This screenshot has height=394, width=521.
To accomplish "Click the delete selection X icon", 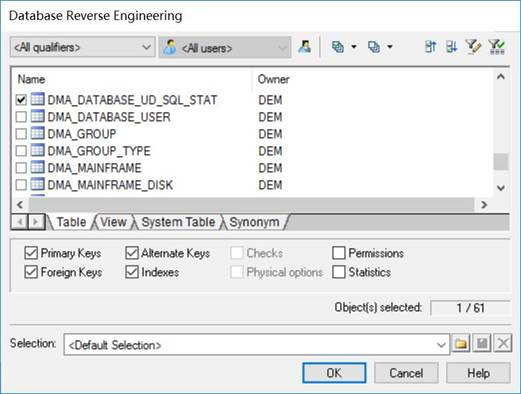I will tap(503, 343).
